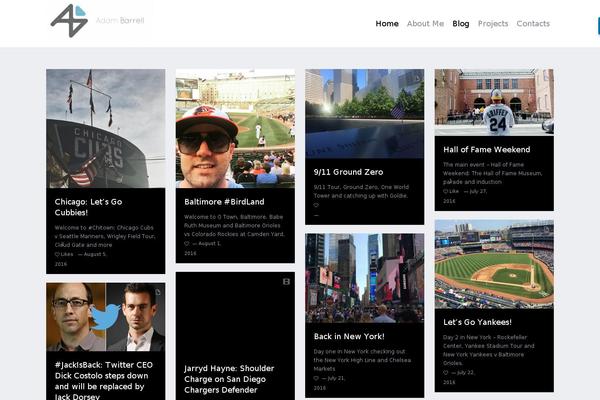This screenshot has width=600, height=400.
Task: Like the Hall of Fame Weekend heart
Action: (445, 191)
